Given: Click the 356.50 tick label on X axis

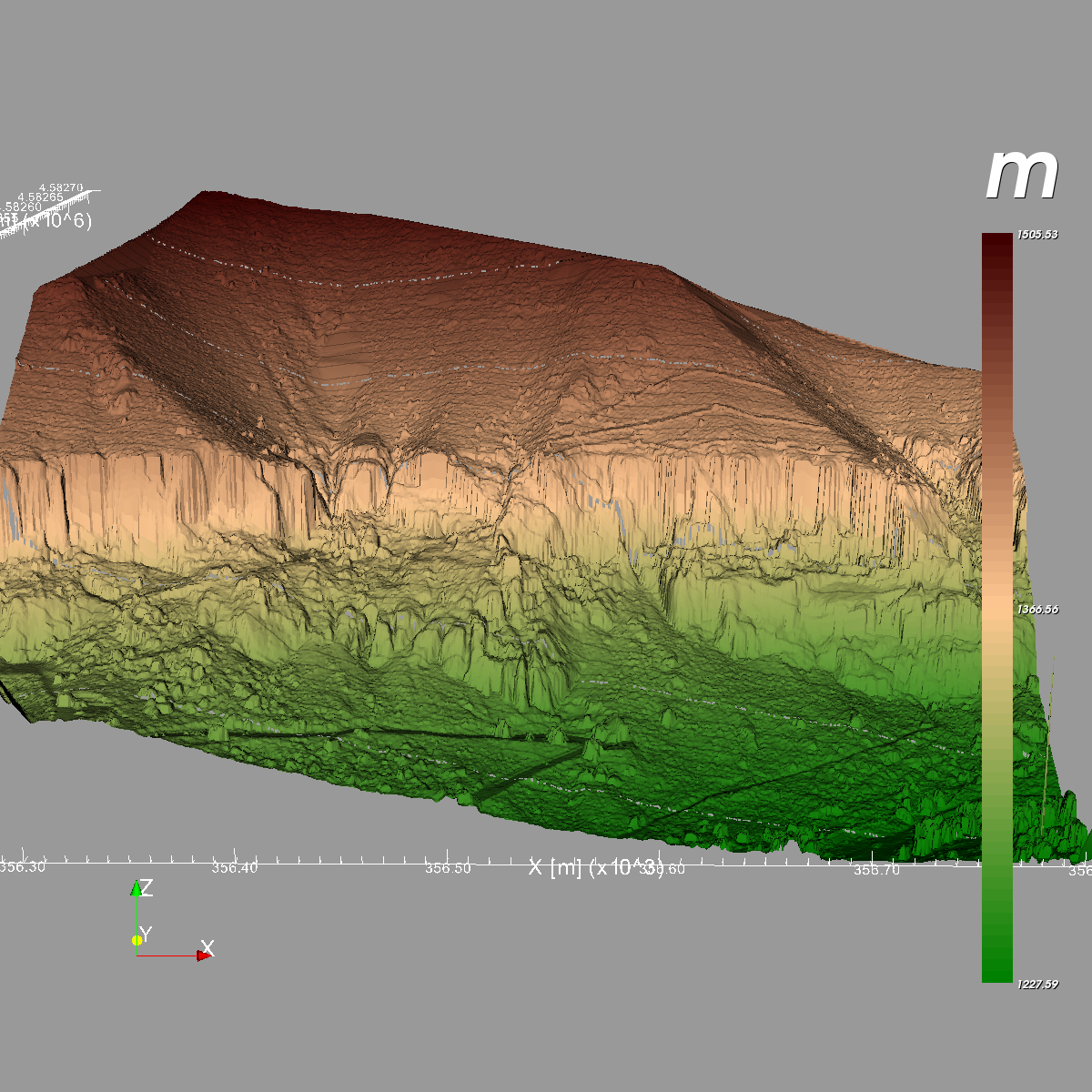Looking at the screenshot, I should pos(449,869).
